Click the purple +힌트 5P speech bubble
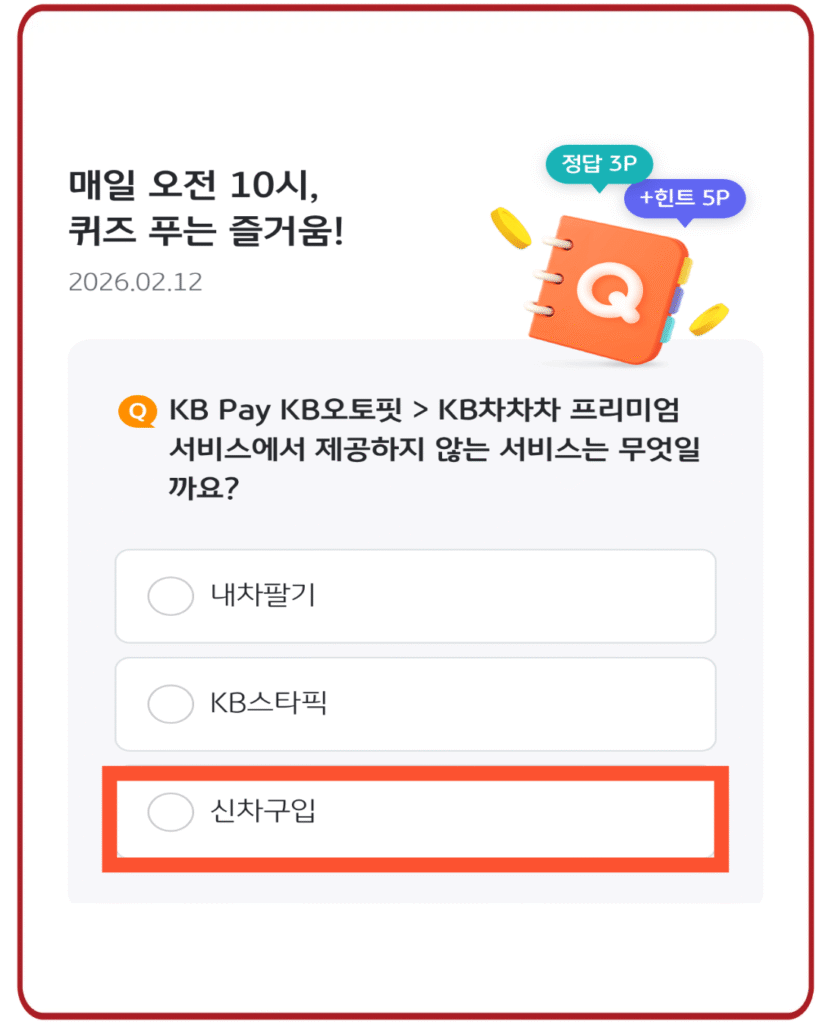 pos(684,198)
